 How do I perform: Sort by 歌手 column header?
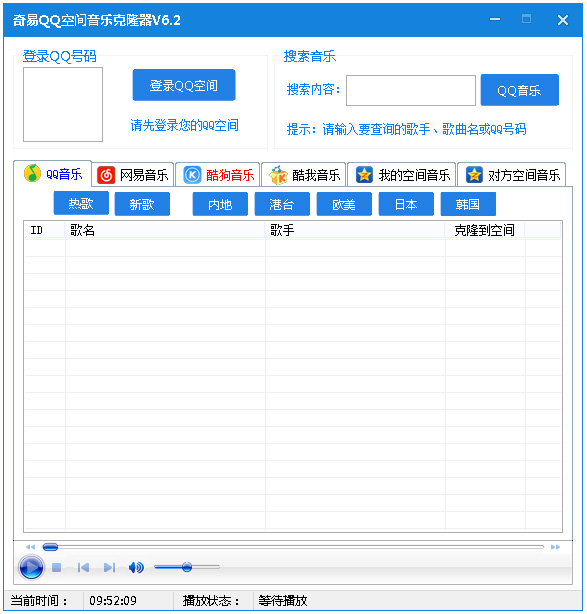[x=355, y=230]
